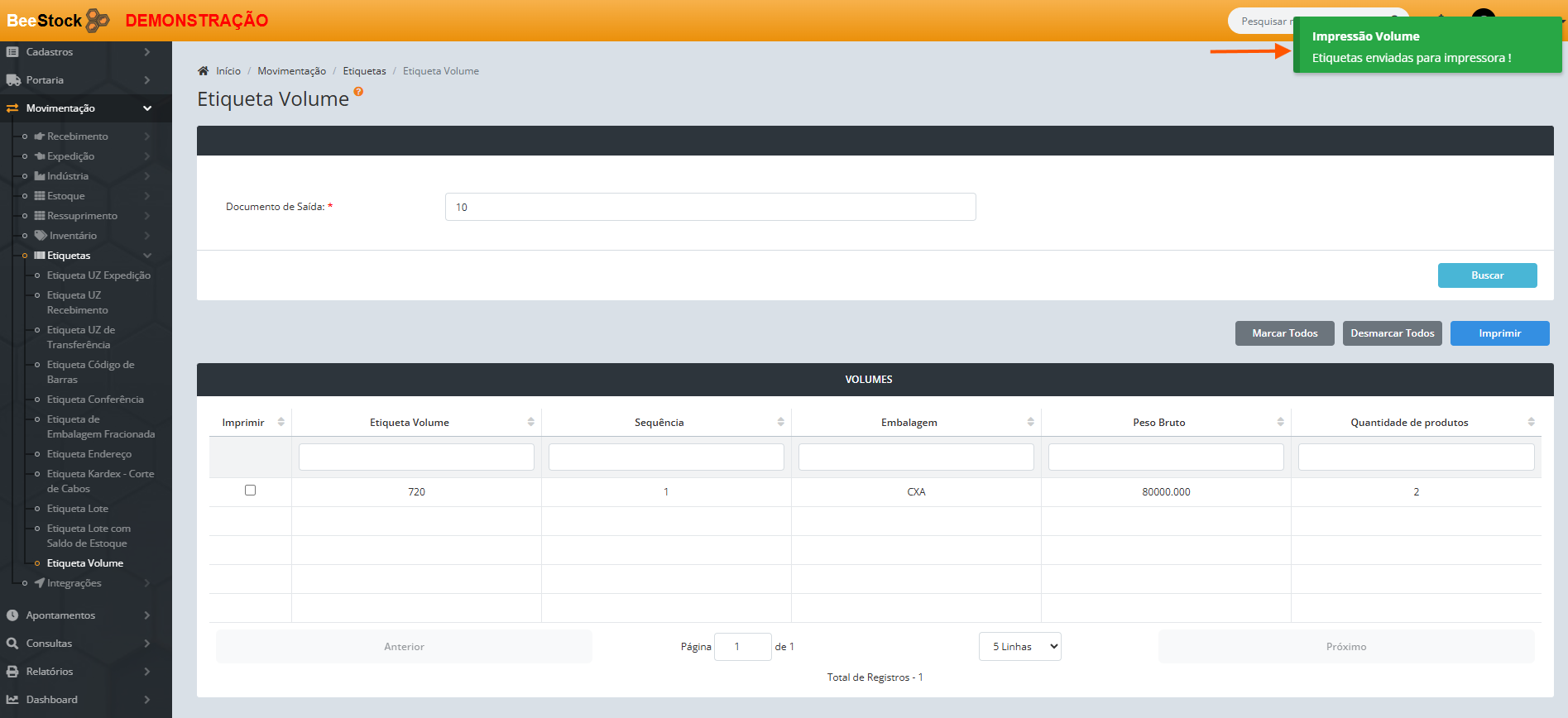Sort by Peso Bruto column arrows

coord(1280,422)
